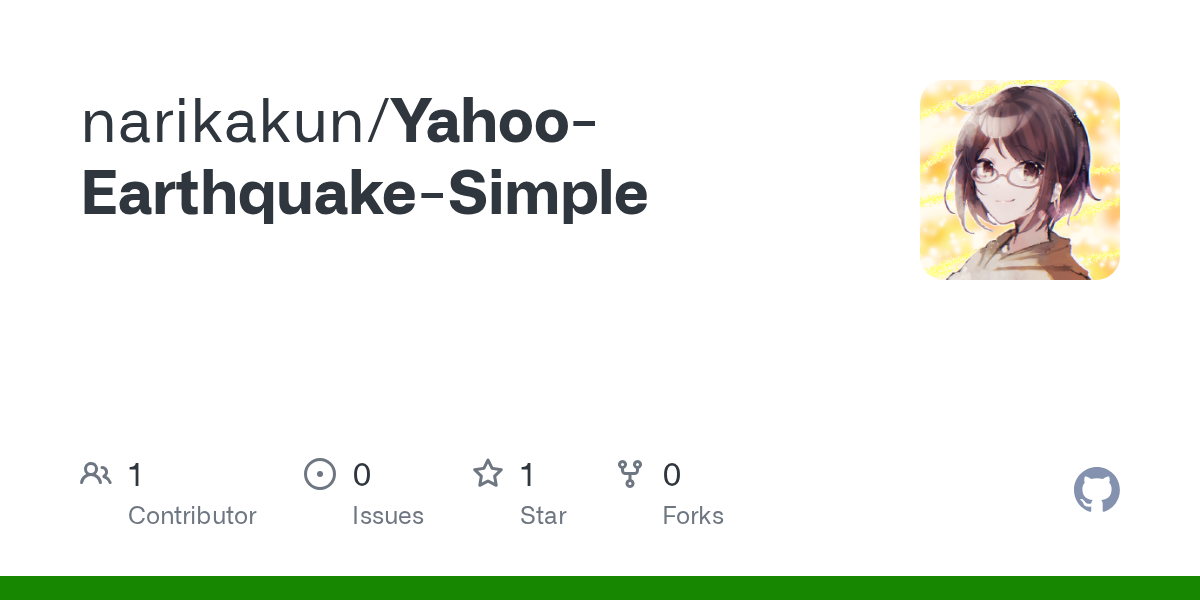Viewport: 1200px width, 600px height.
Task: Open the narikakun profile avatar image
Action: (x=1019, y=180)
